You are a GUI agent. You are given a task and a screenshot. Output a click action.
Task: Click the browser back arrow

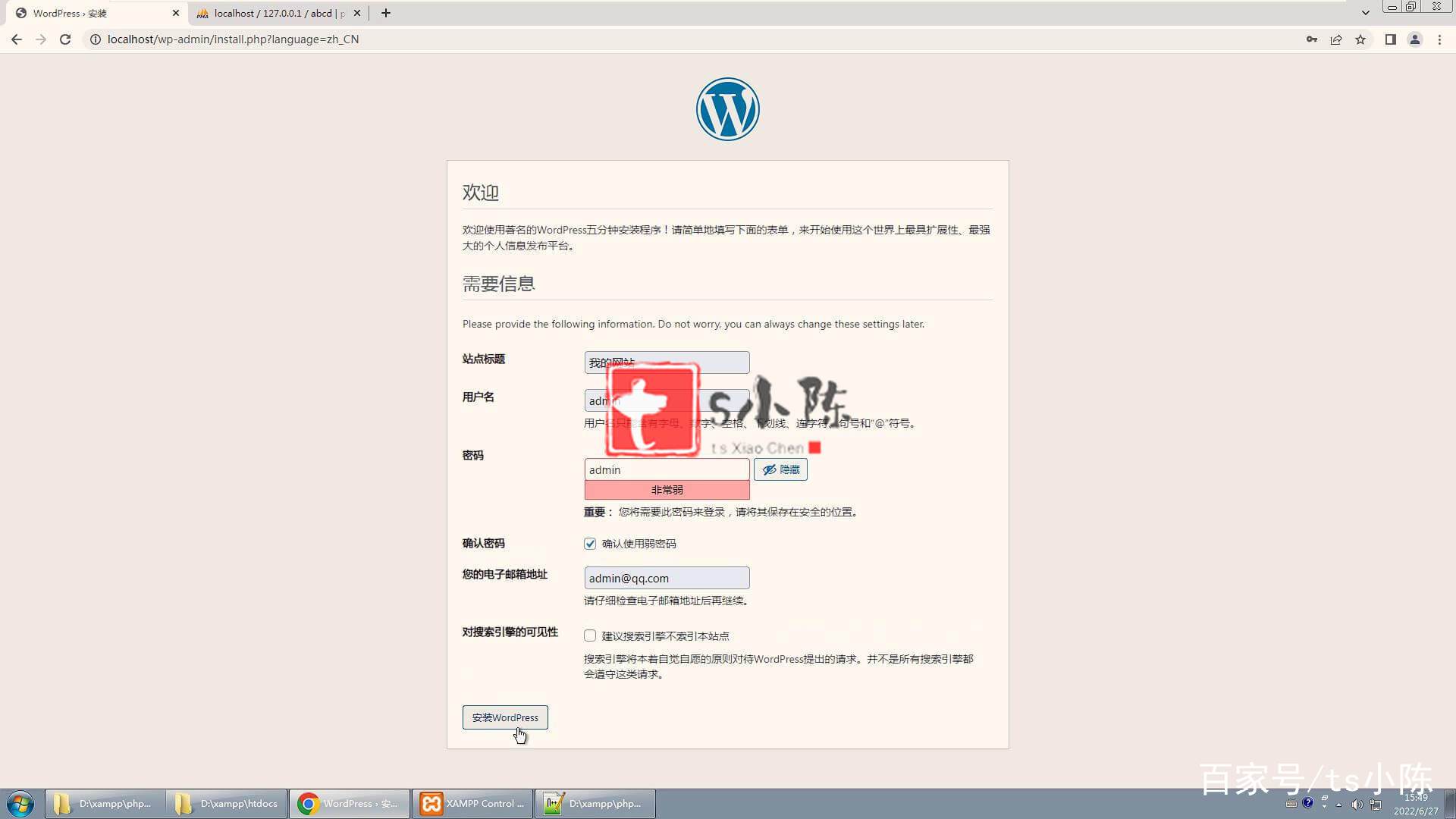tap(17, 39)
